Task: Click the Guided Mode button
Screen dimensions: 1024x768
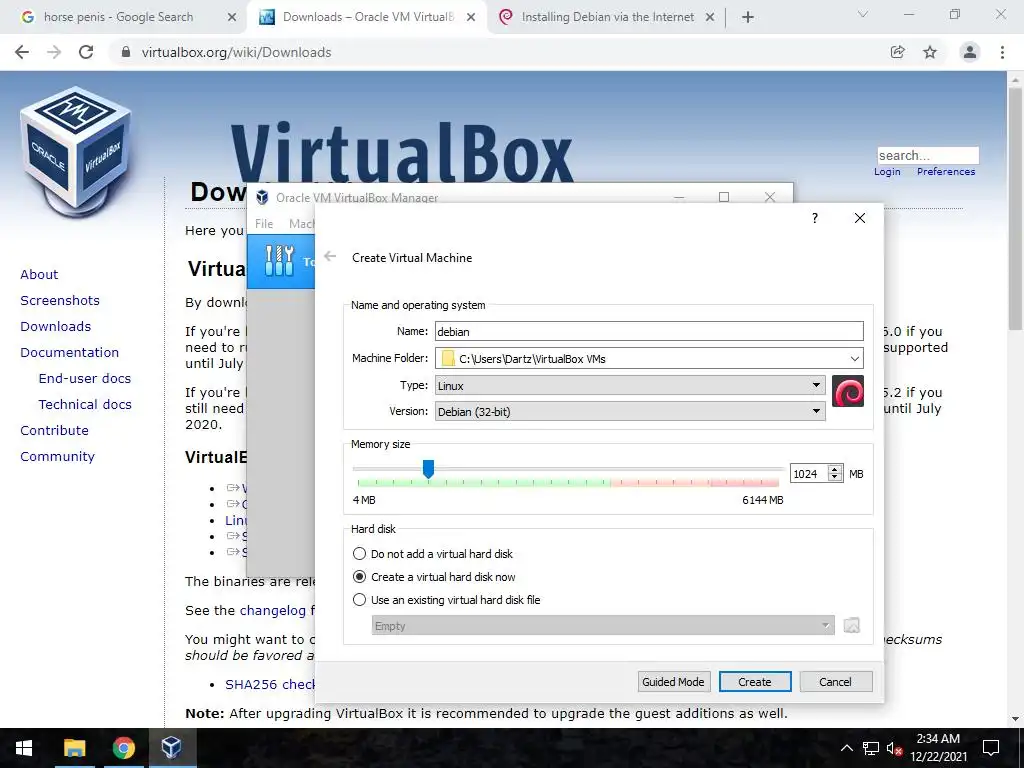Action: point(673,682)
